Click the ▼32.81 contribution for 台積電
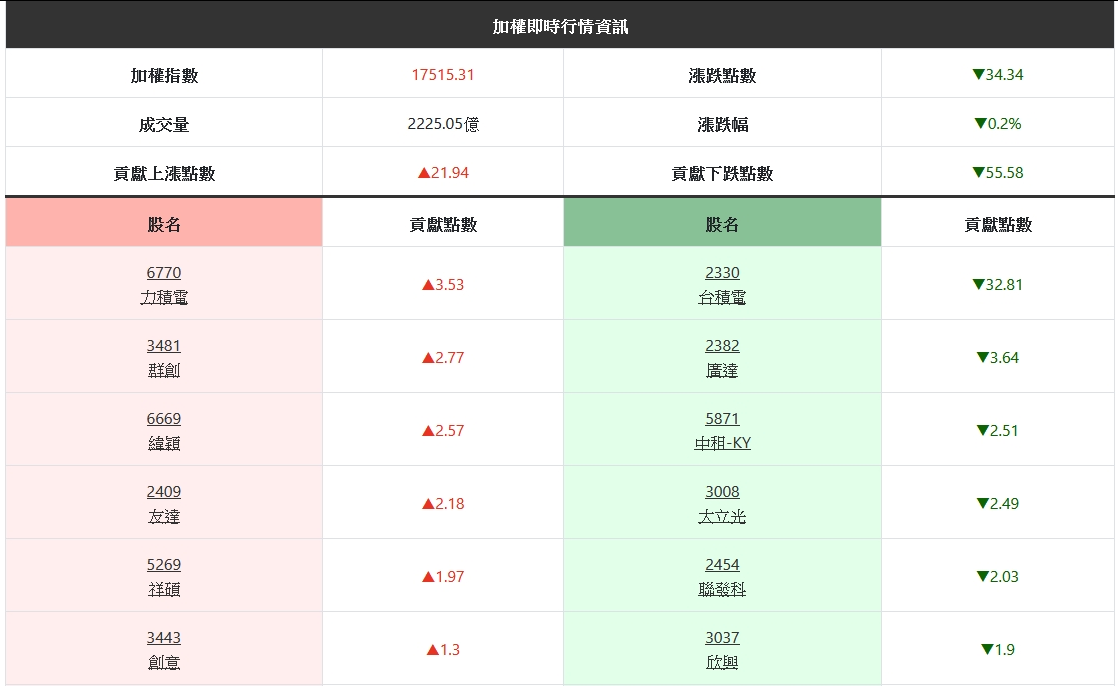Viewport: 1118px width, 686px height. [x=998, y=285]
